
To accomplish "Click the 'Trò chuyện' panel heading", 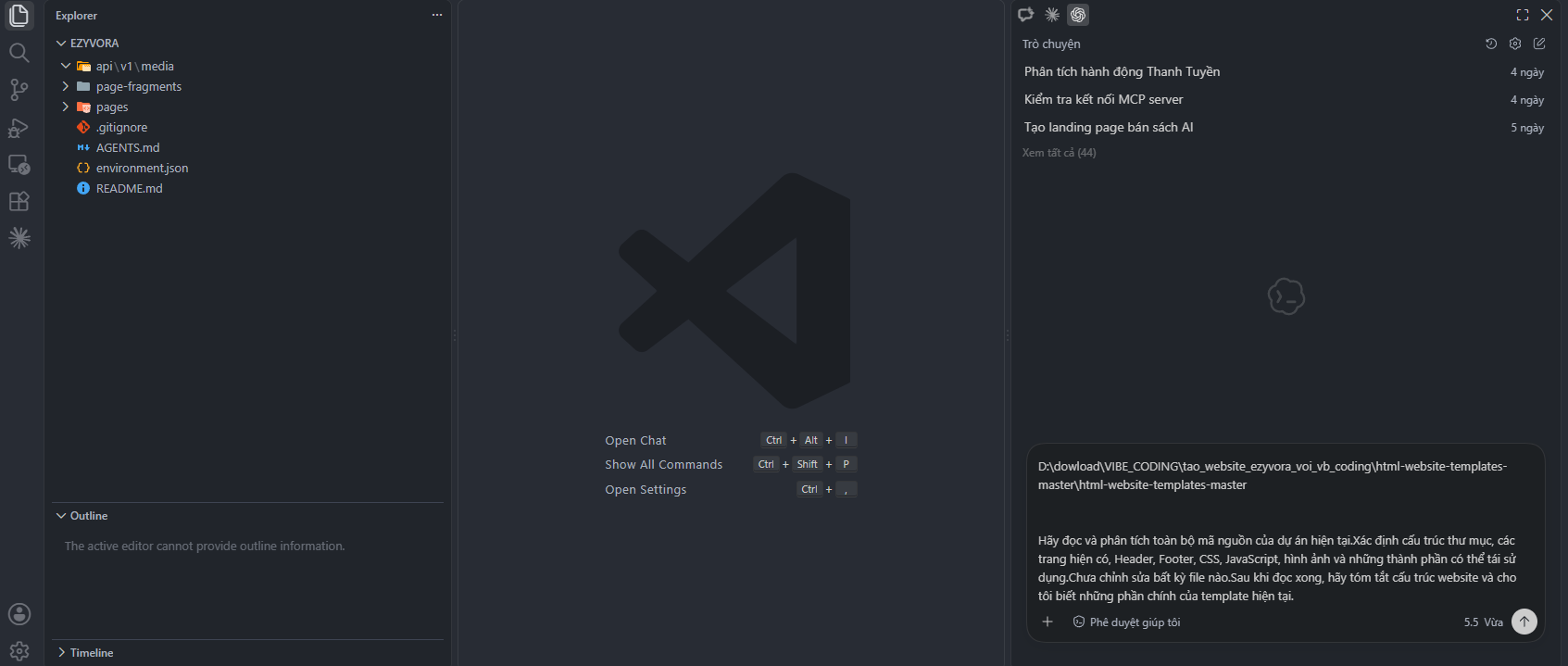I will point(1051,44).
